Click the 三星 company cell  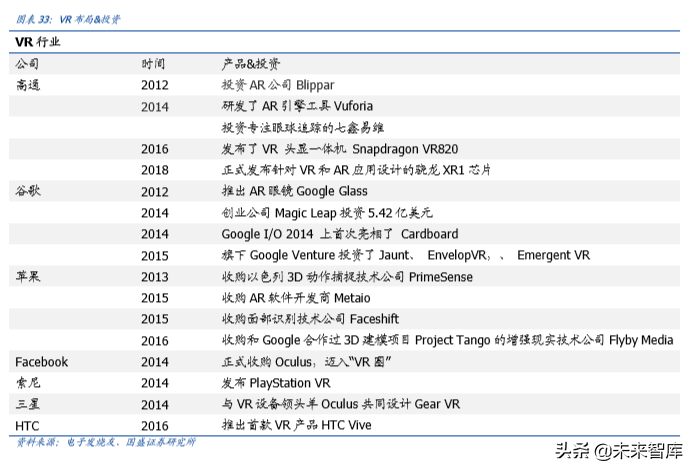tap(28, 404)
